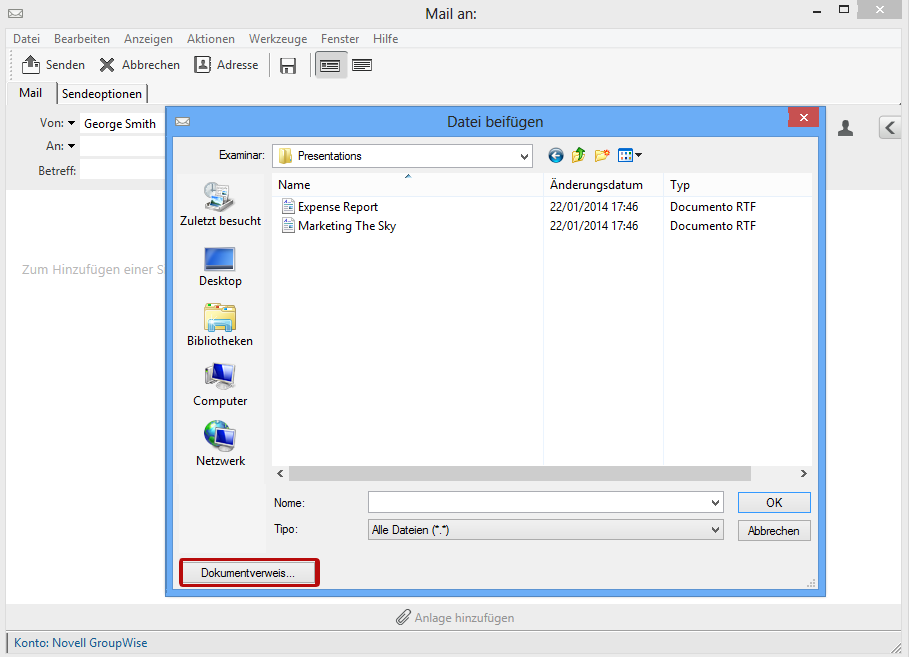Close the Datei beifügen dialog
The height and width of the screenshot is (657, 909).
[x=803, y=117]
